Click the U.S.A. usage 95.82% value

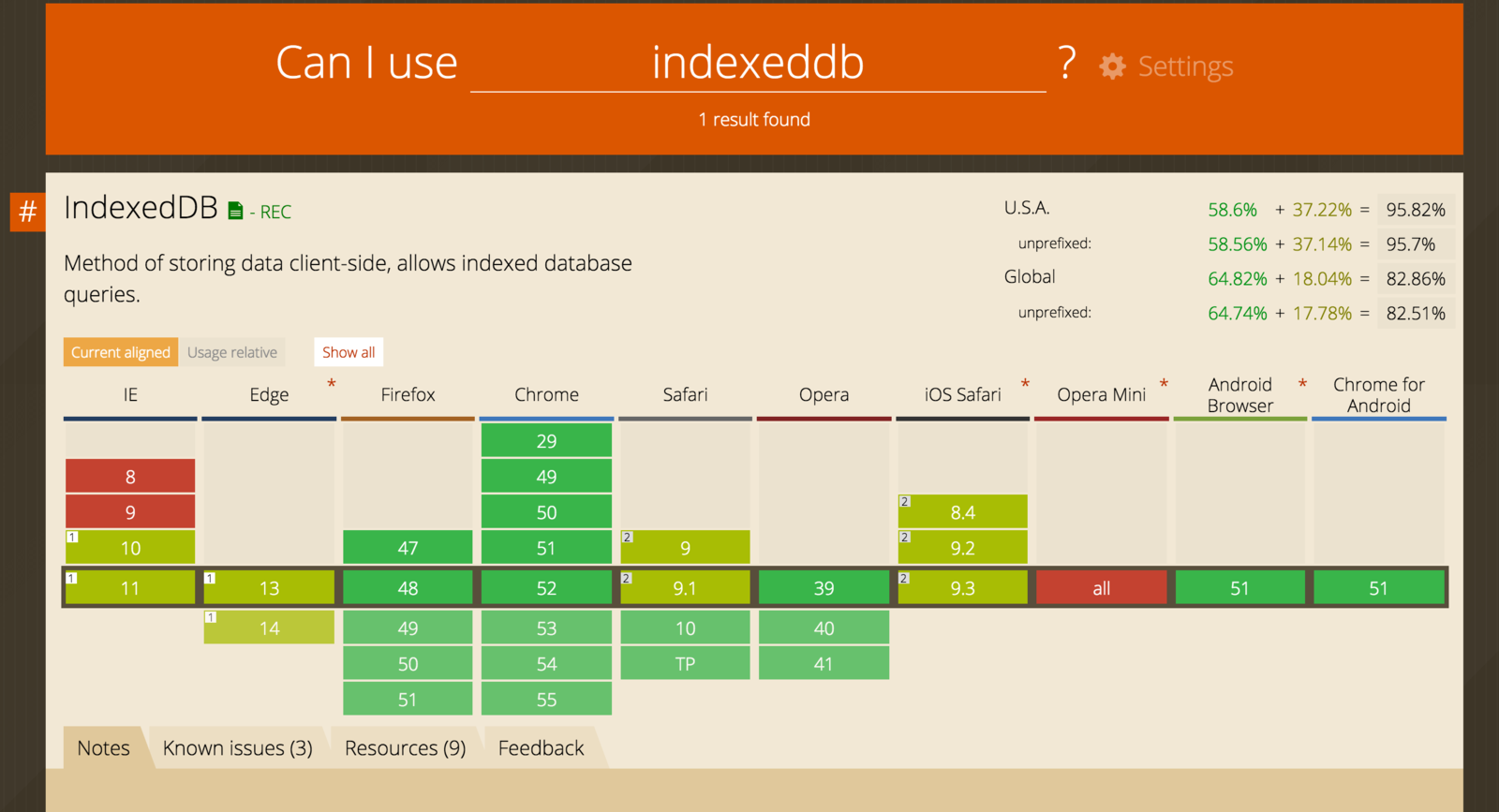(x=1416, y=210)
